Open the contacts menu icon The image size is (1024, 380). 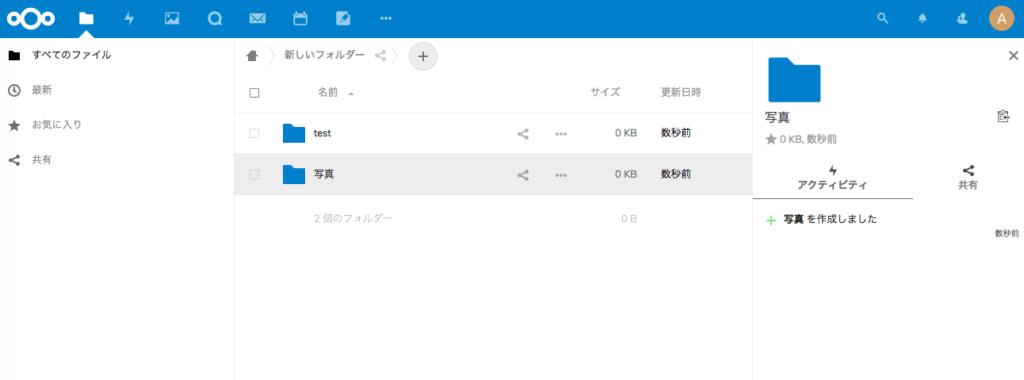coord(961,18)
